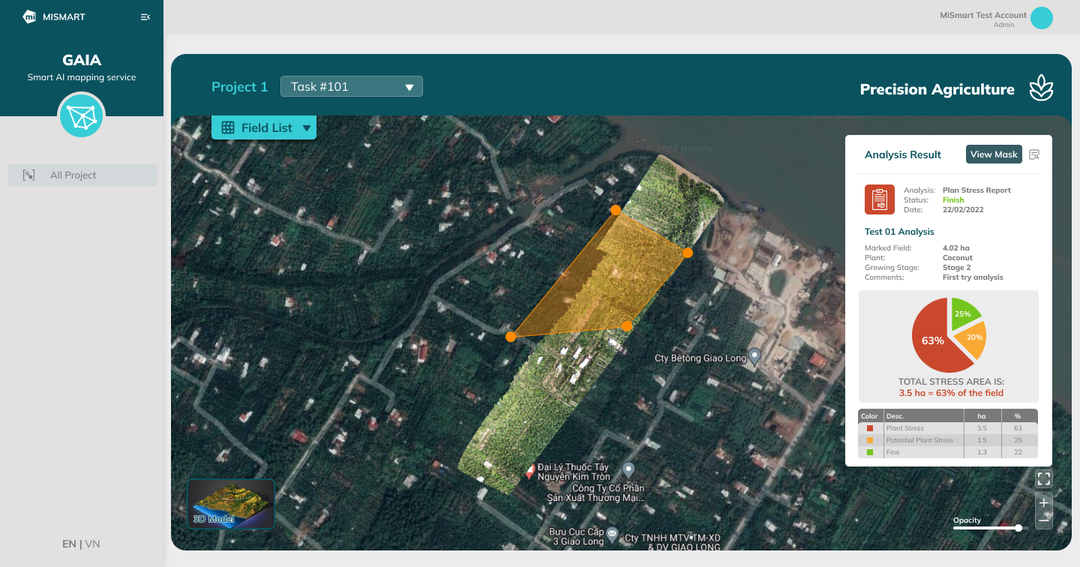Click the All Project icon in the sidebar

click(28, 175)
